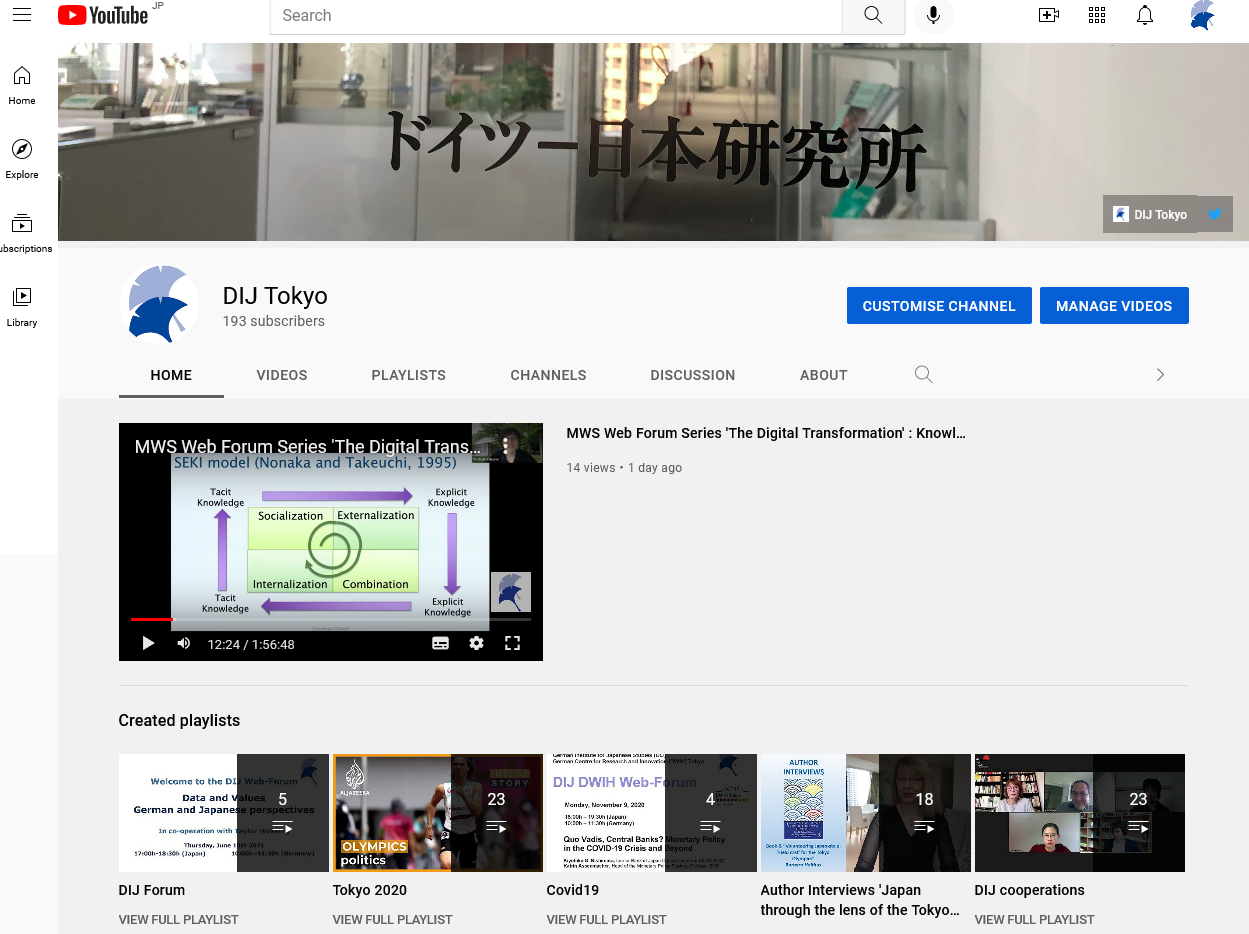The width and height of the screenshot is (1249, 934).
Task: Open Explore in sidebar
Action: 22,159
